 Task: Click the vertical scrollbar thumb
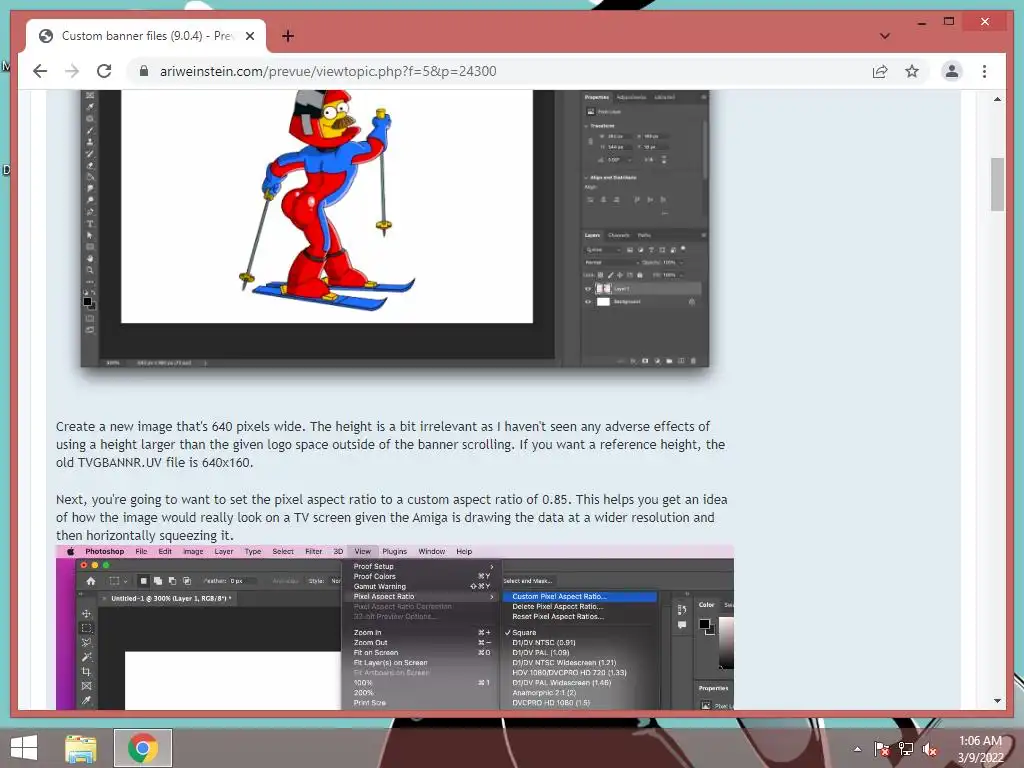[997, 184]
